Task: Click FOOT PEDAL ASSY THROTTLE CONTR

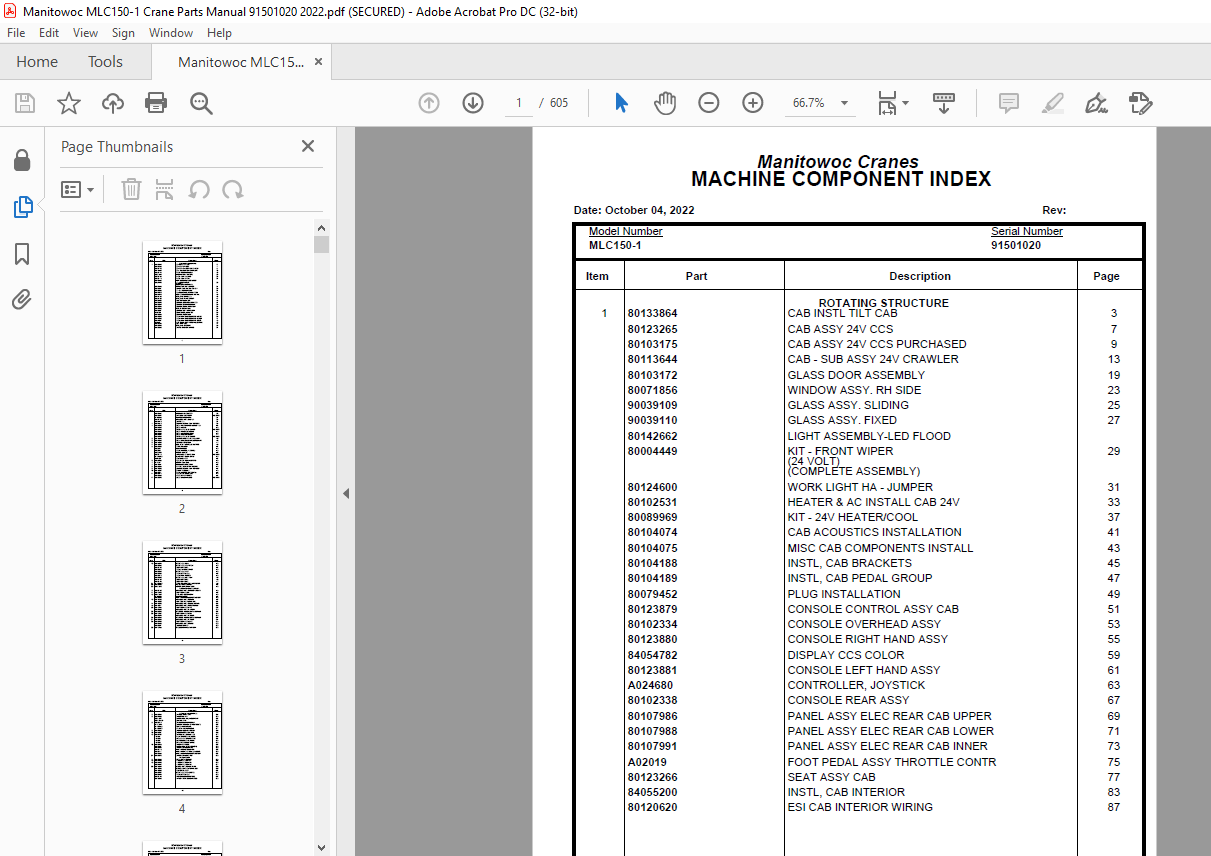Action: (x=891, y=762)
